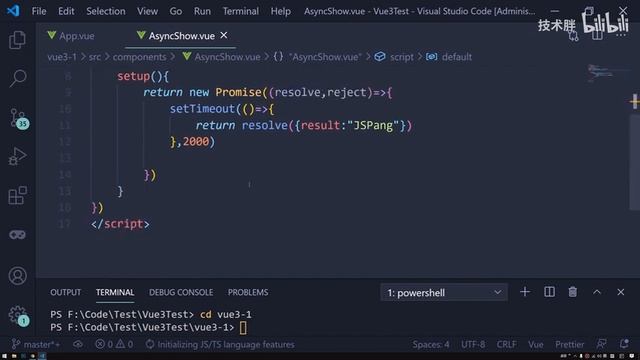
Task: Switch to the DEBUG CONSOLE tab
Action: pos(181,292)
